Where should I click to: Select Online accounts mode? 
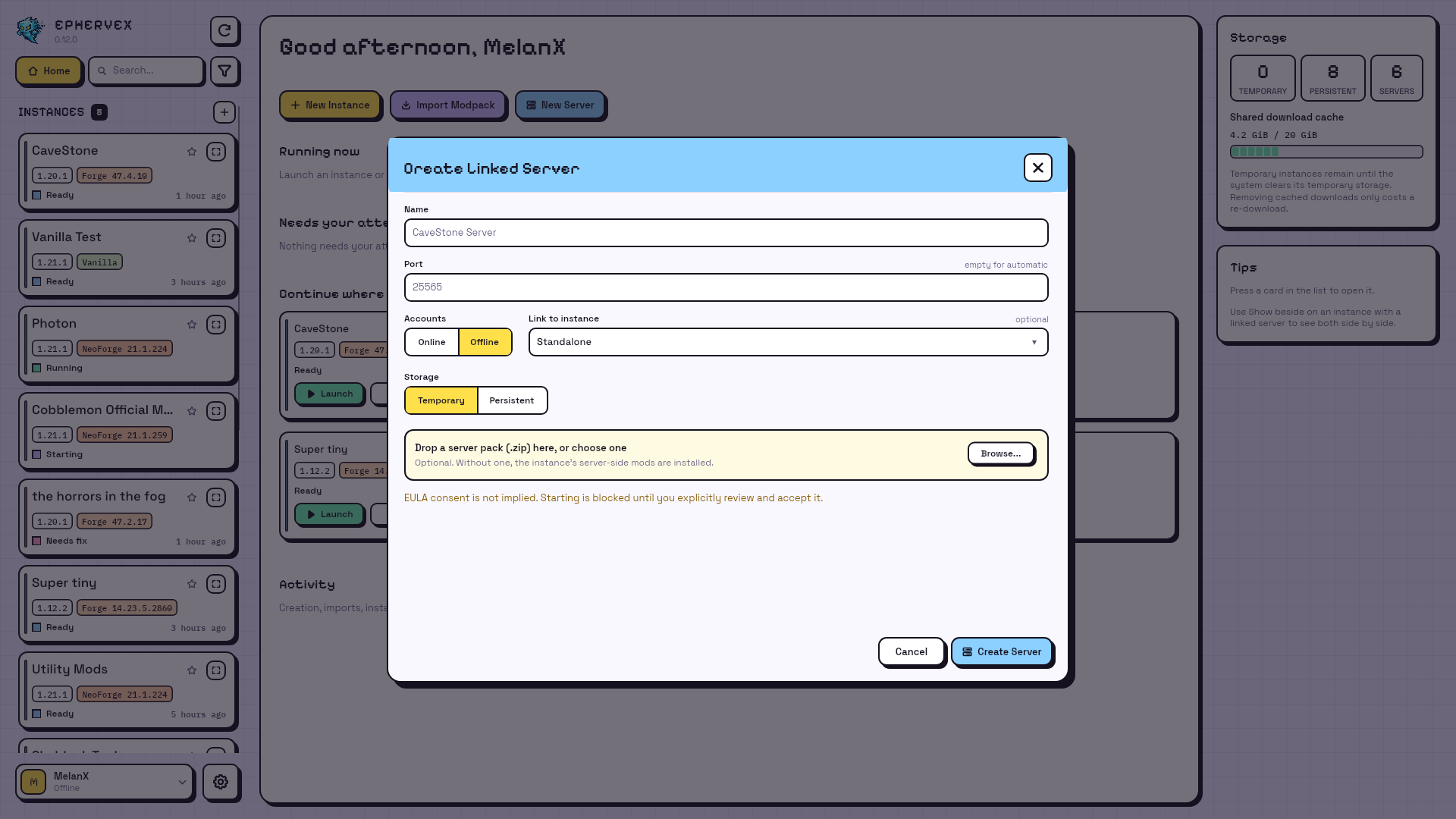432,342
